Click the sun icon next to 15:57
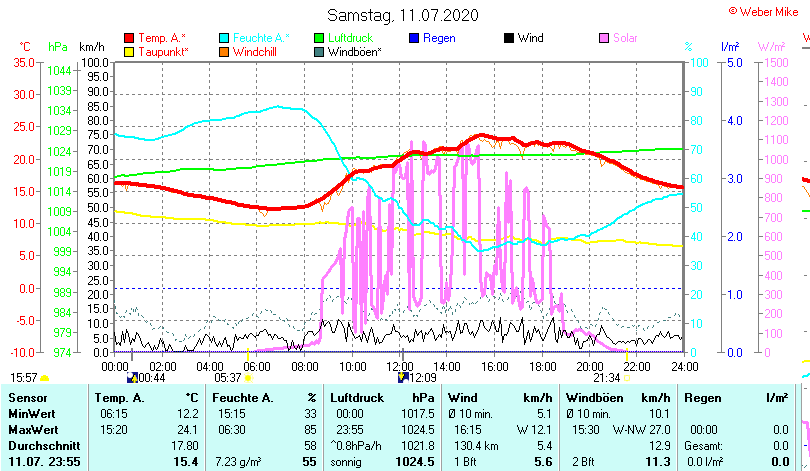This screenshot has width=810, height=471. [45, 379]
